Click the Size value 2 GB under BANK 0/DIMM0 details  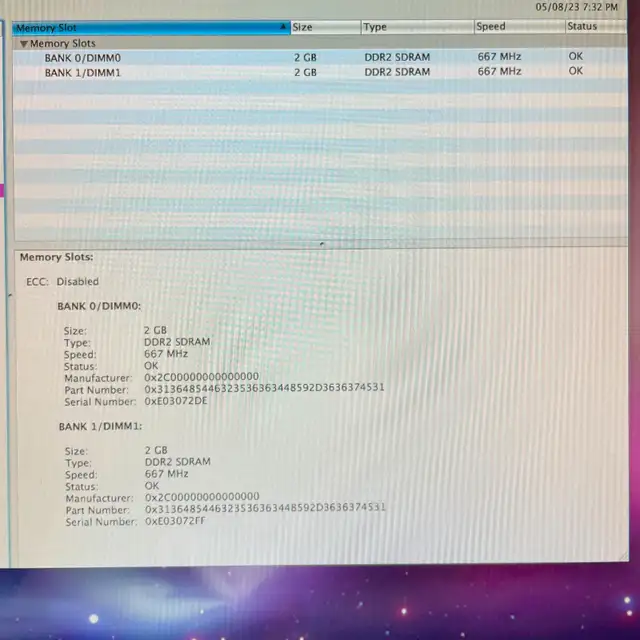coord(155,330)
